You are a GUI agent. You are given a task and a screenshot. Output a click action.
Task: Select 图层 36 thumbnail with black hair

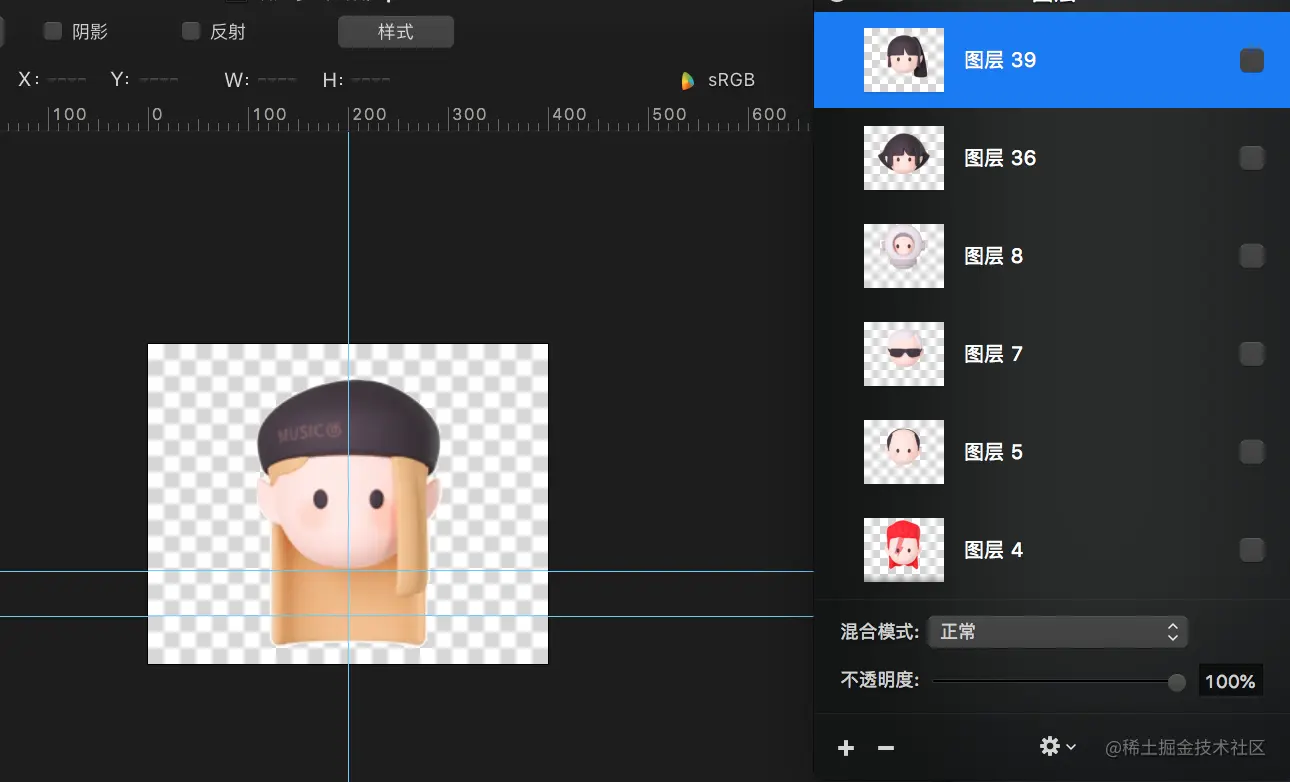pos(904,158)
